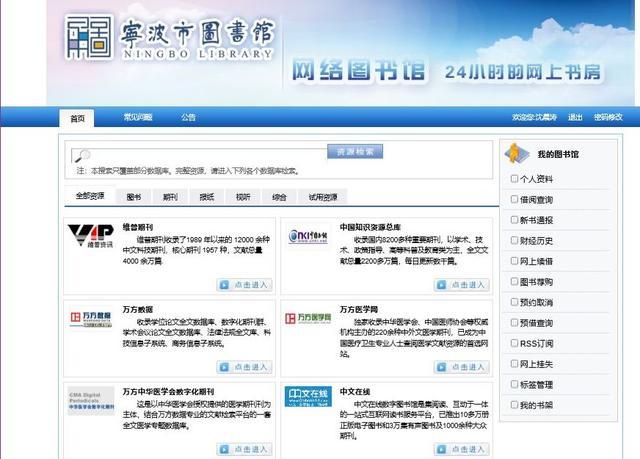The width and height of the screenshot is (640, 459).
Task: Open the 公告 navigation item
Action: pos(188,117)
